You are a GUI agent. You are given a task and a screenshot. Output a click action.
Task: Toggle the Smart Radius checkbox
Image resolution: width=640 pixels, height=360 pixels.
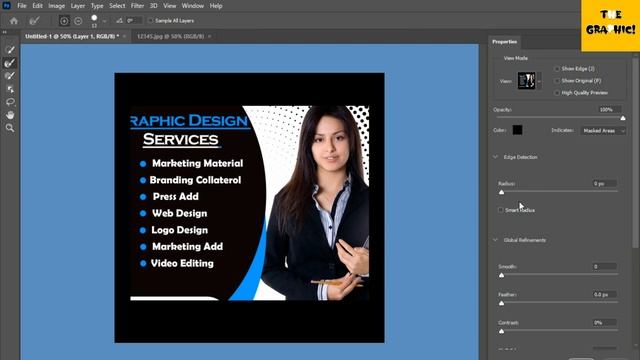click(x=500, y=210)
